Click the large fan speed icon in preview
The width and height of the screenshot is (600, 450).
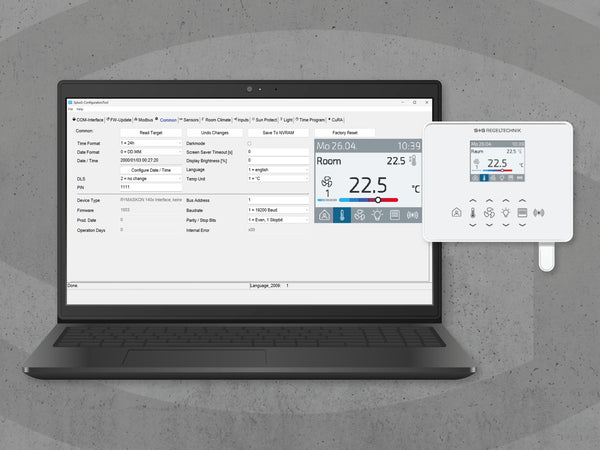click(x=326, y=182)
